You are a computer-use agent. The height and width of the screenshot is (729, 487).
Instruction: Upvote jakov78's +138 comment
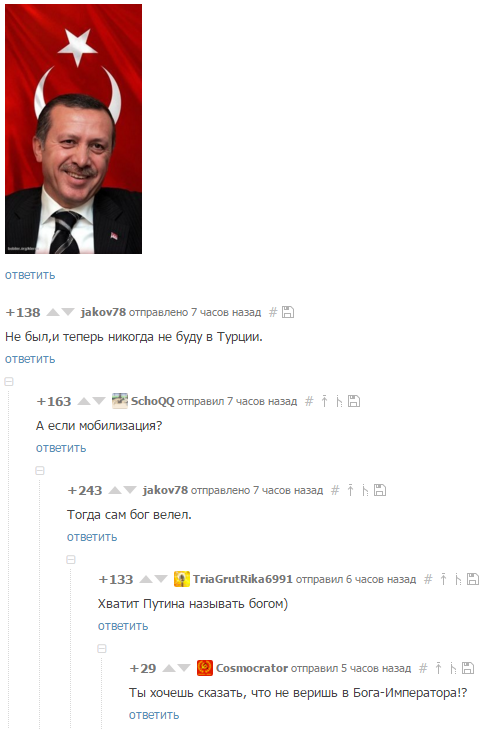[53, 312]
